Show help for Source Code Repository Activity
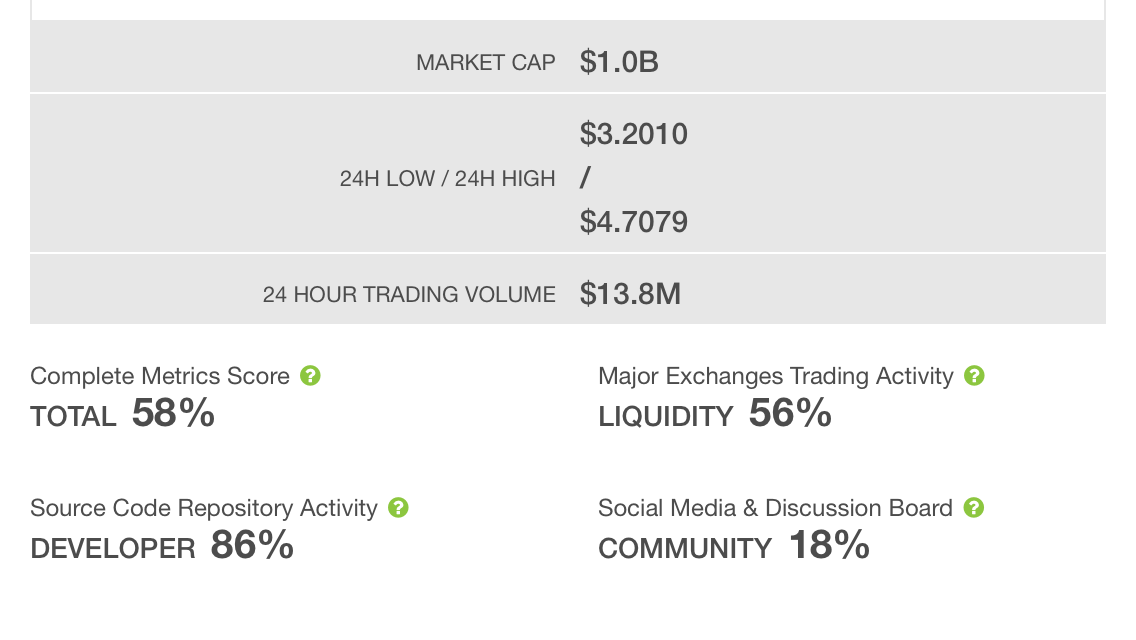This screenshot has width=1136, height=640. tap(398, 508)
